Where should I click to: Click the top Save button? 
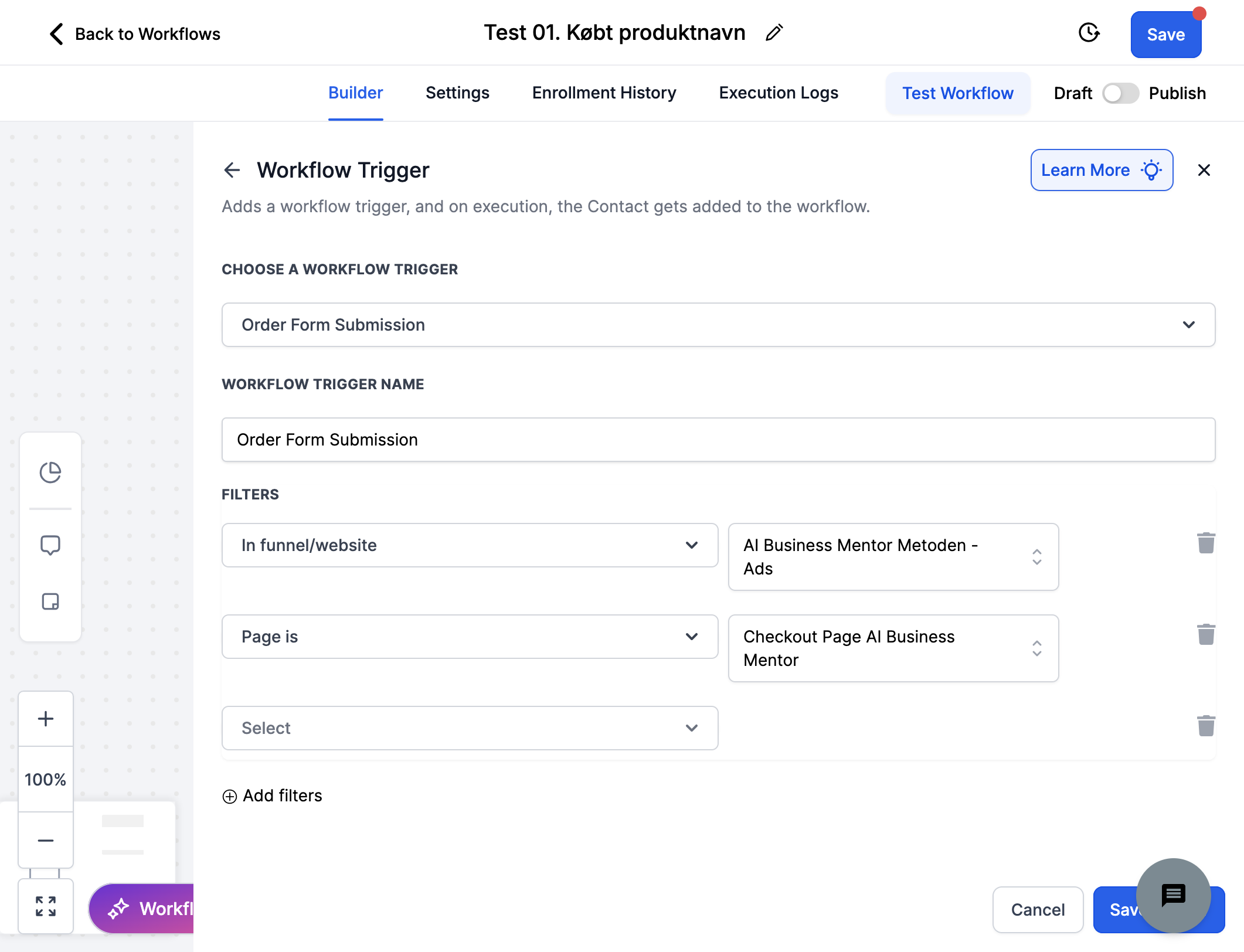click(x=1166, y=35)
